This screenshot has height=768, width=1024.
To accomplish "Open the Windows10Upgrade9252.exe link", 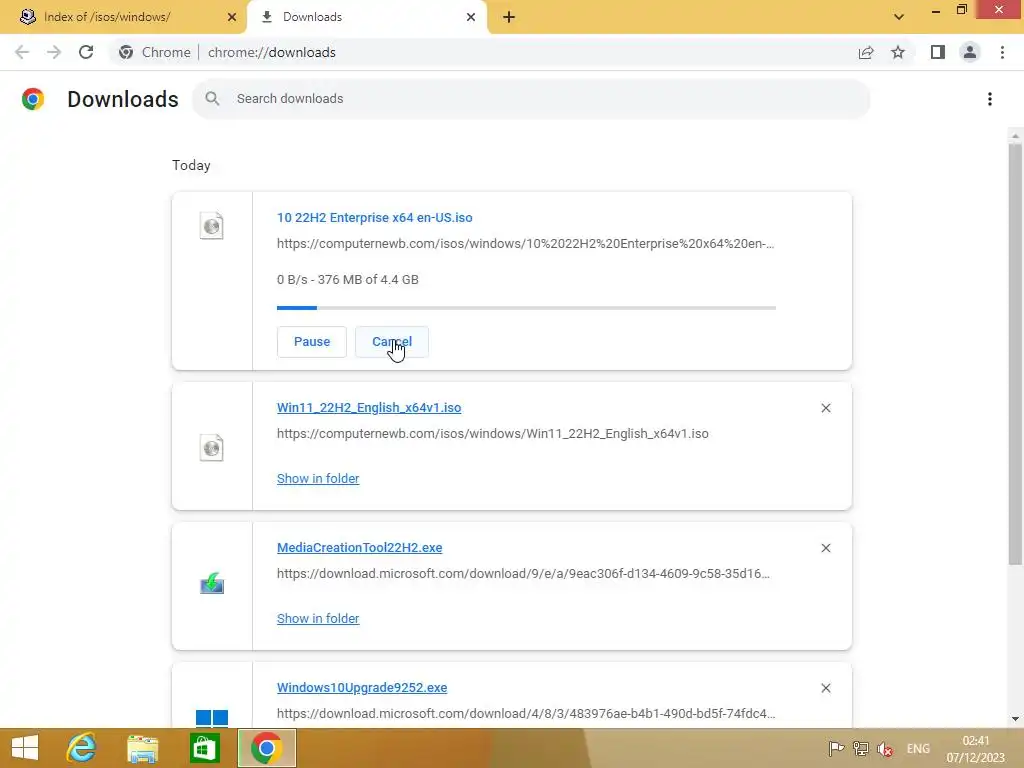I will 362,688.
